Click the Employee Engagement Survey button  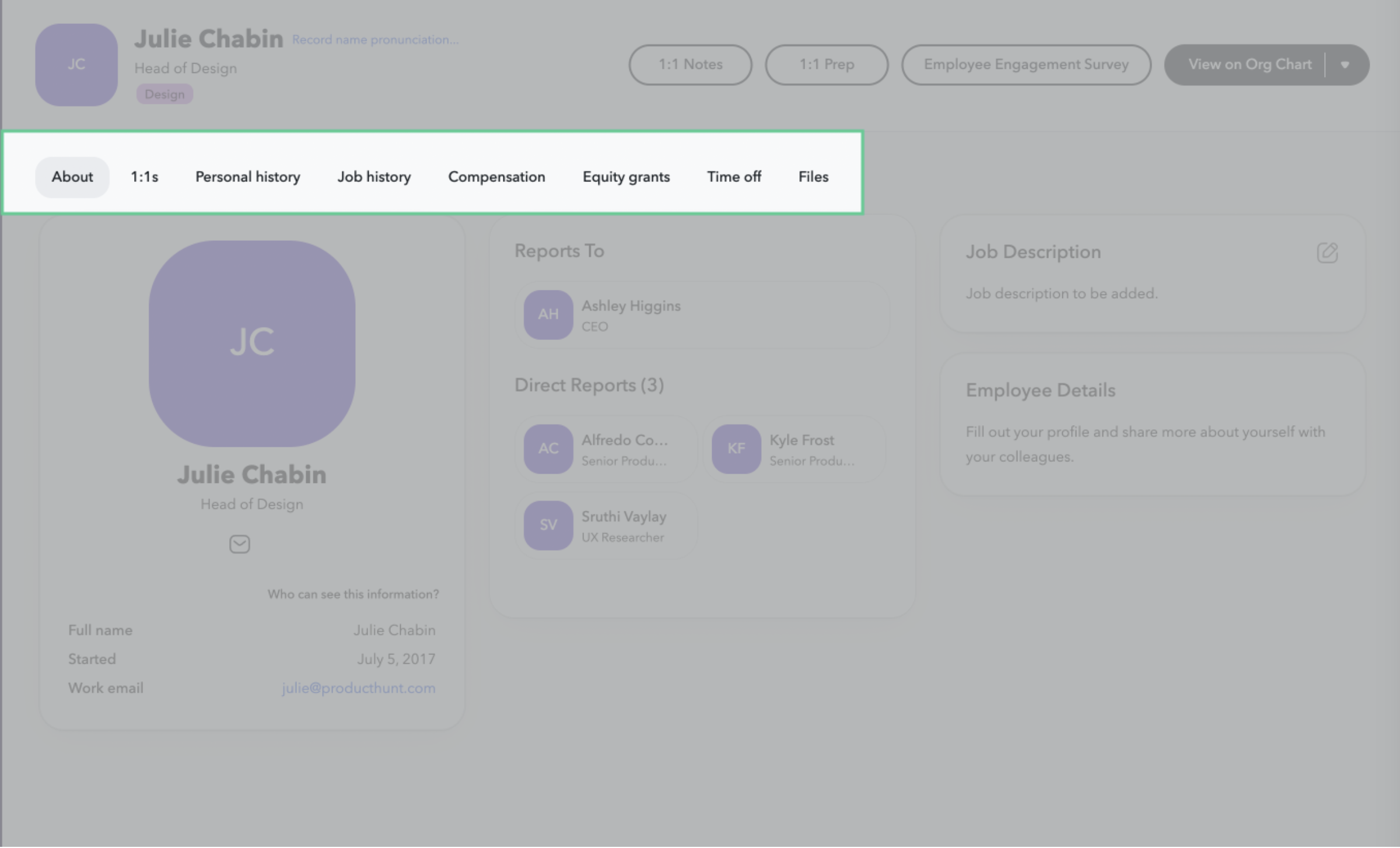coord(1025,65)
